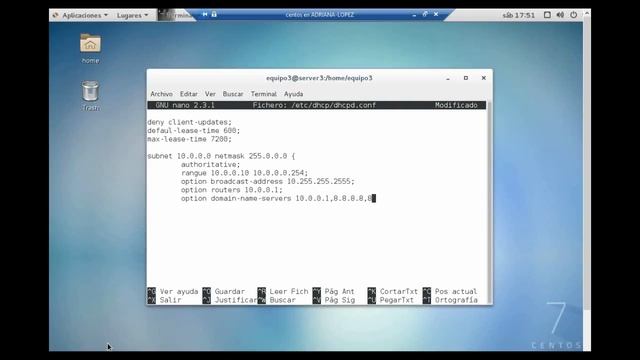Click the 'Justificar' nano shortcut
This screenshot has width=640, height=360.
(x=230, y=300)
